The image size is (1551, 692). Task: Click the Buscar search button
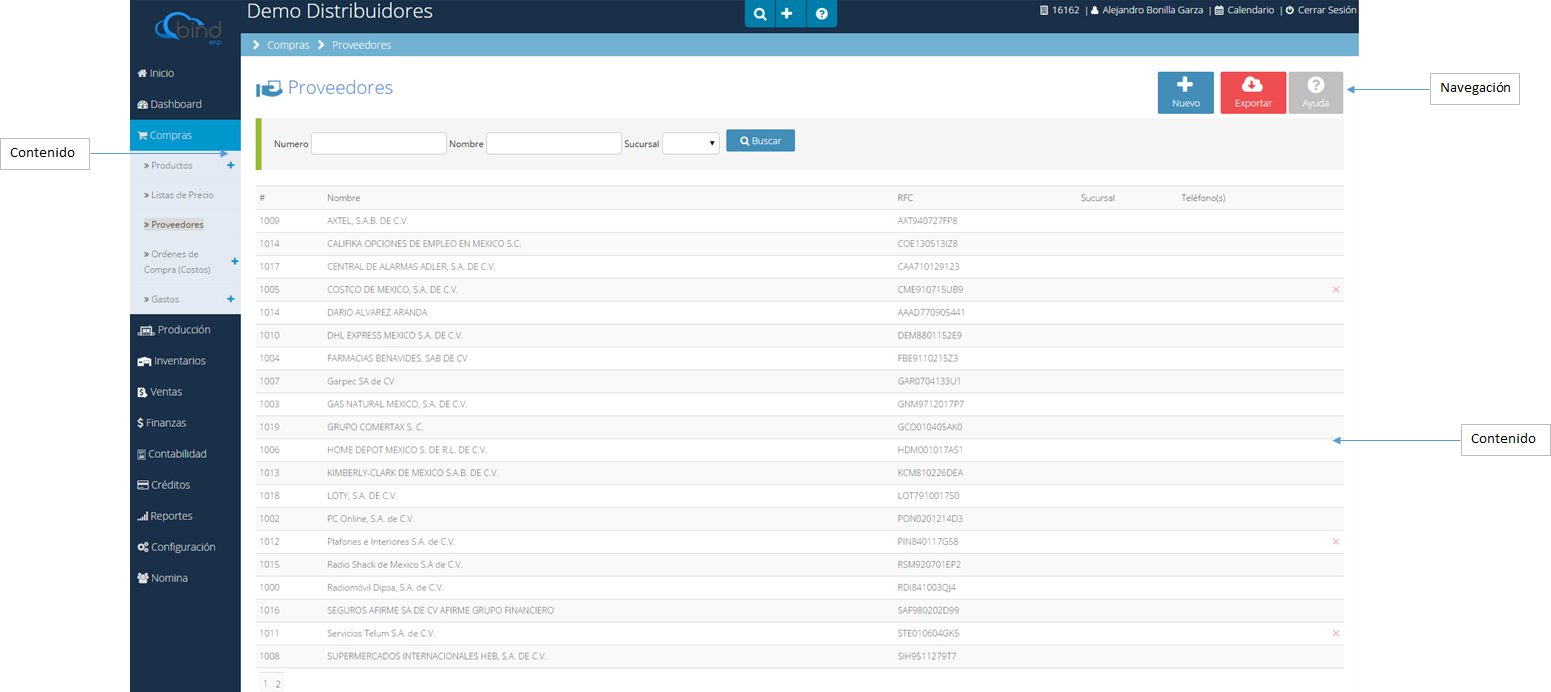[x=761, y=141]
